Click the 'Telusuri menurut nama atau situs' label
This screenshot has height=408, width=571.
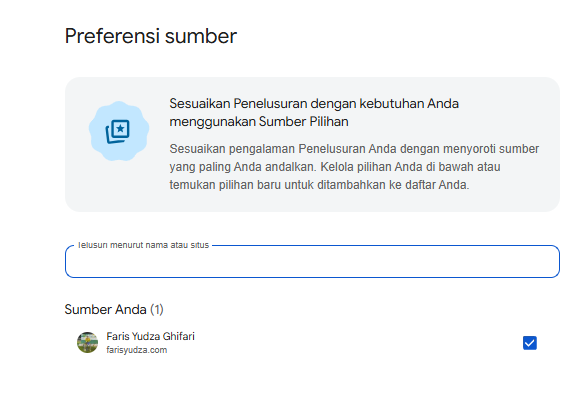point(143,245)
